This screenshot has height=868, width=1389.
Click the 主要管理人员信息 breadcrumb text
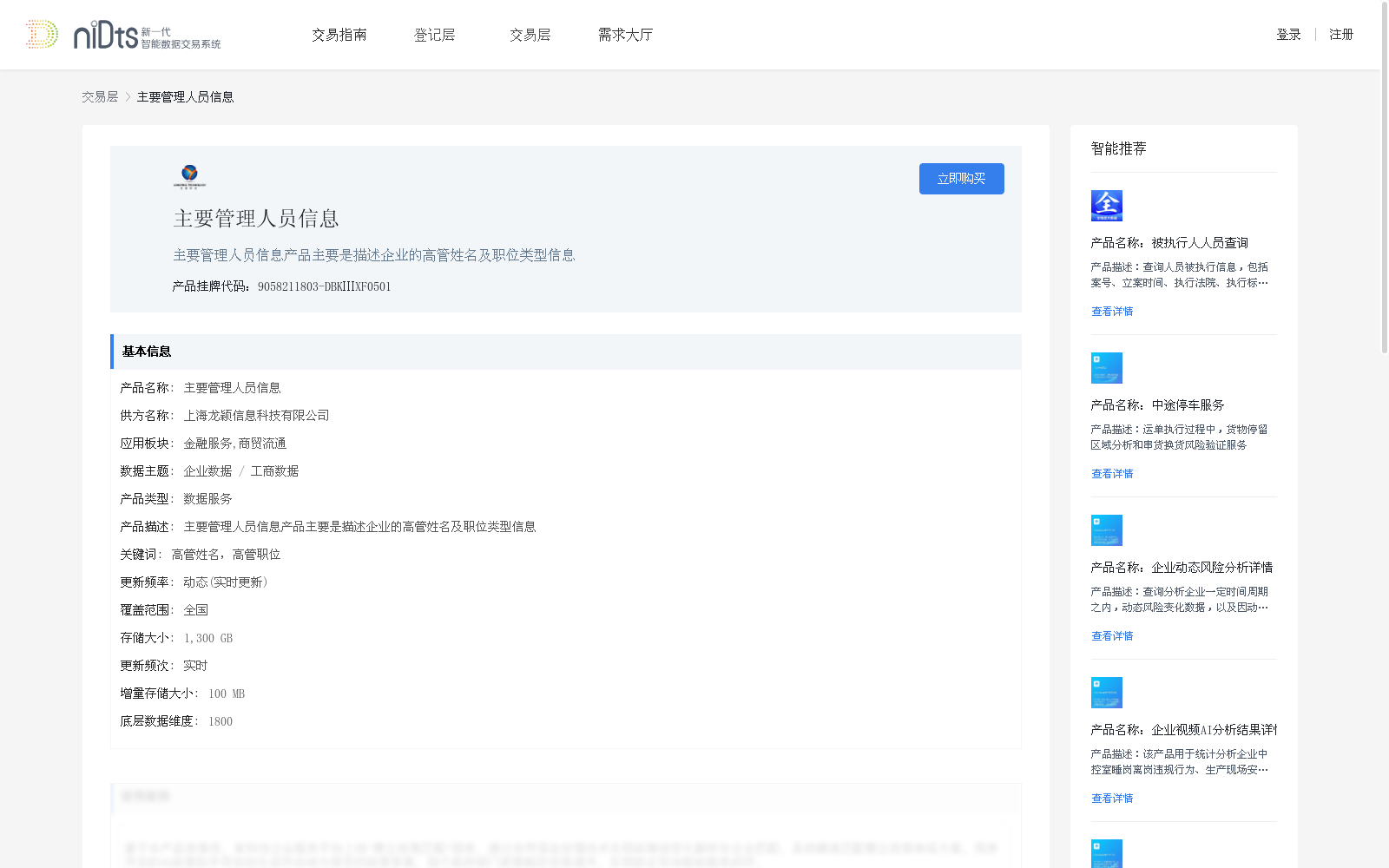pyautogui.click(x=186, y=97)
